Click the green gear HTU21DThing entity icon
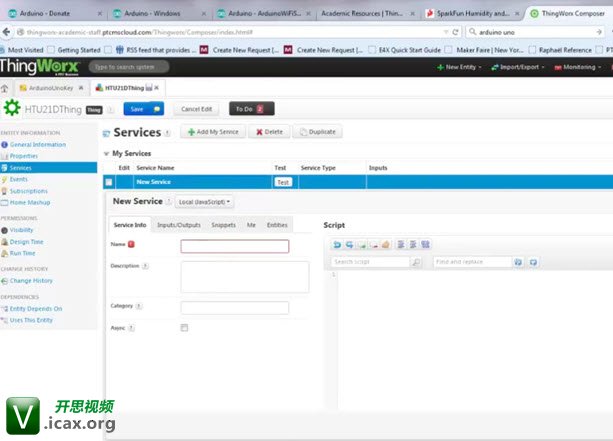Viewport: 613px width, 441px height. (x=12, y=108)
